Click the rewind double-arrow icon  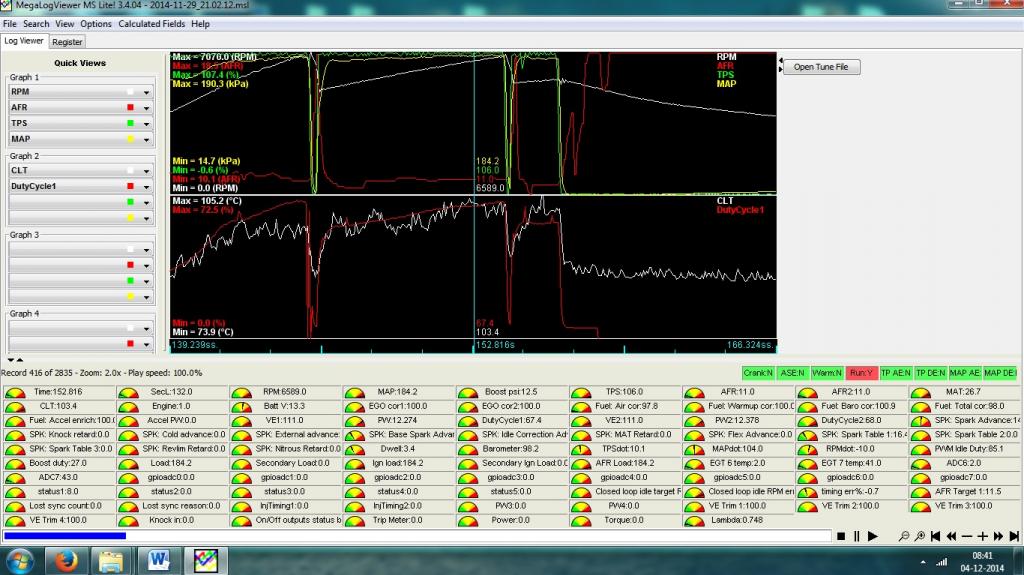[x=951, y=536]
